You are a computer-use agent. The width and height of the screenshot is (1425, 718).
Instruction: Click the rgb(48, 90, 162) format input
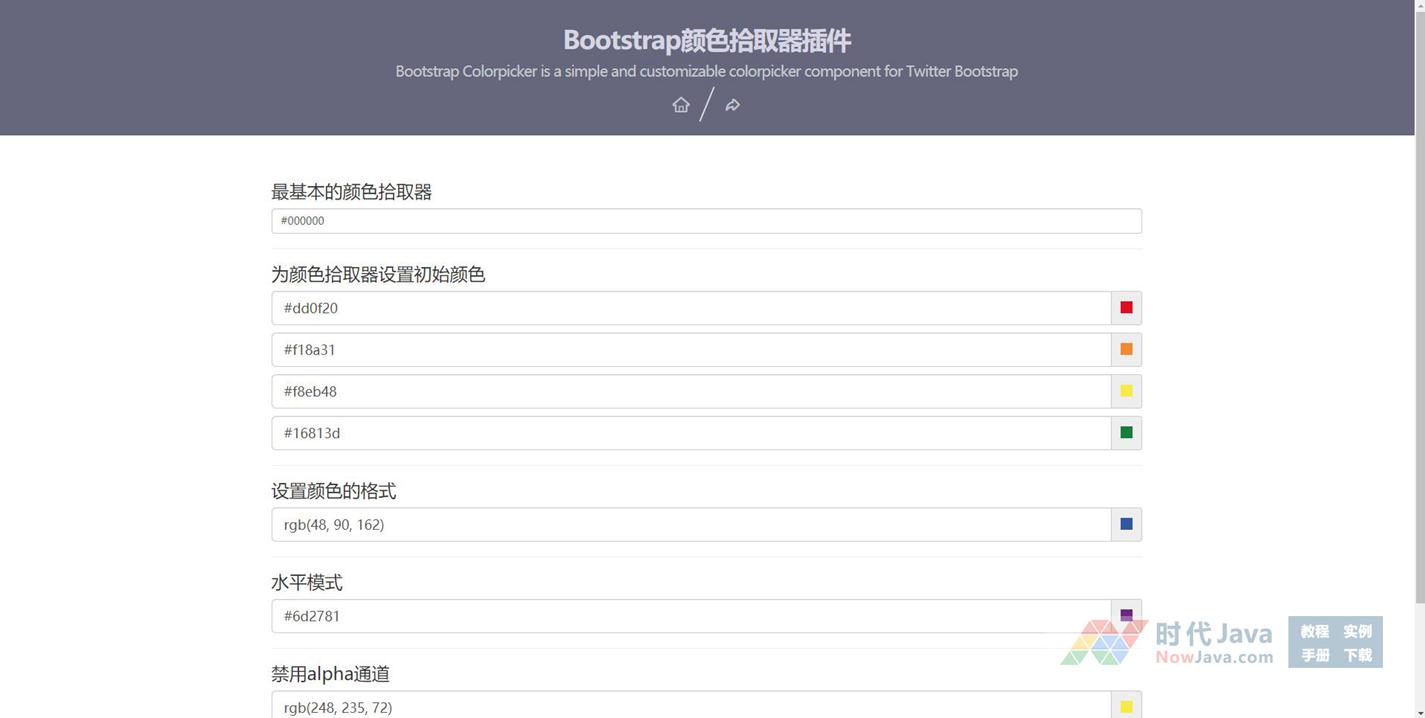690,524
